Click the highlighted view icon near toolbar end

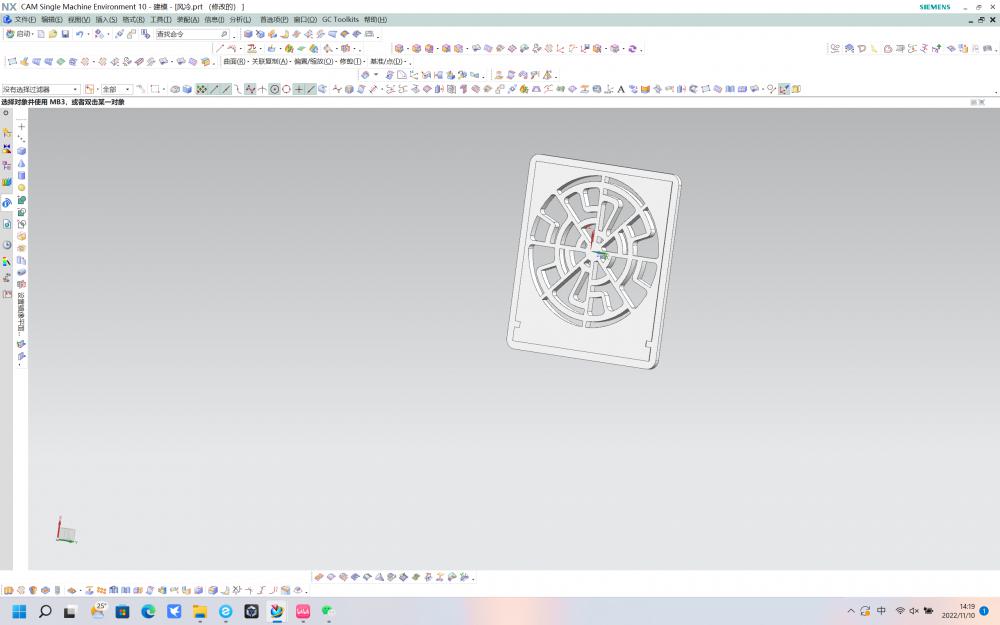(784, 89)
